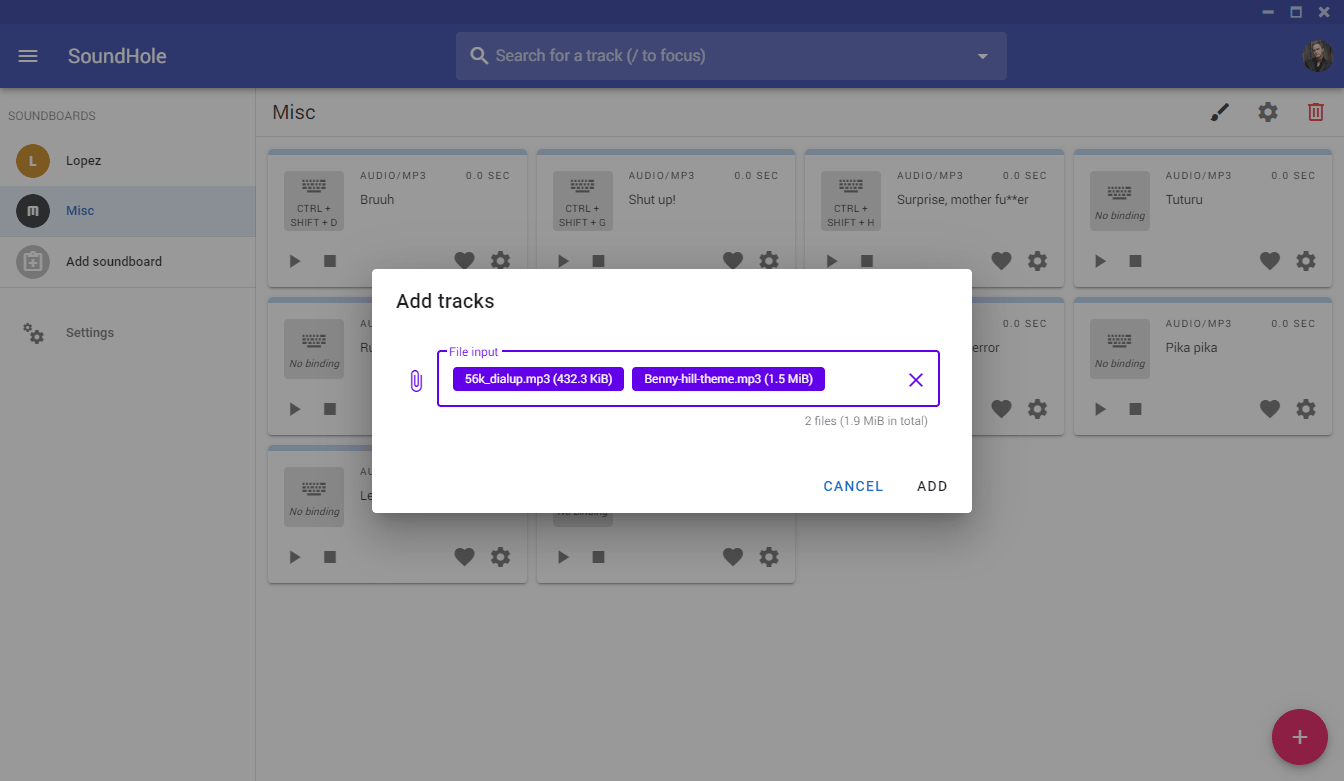The image size is (1344, 781).
Task: Rename soundboard using the brush edit icon
Action: click(x=1220, y=112)
